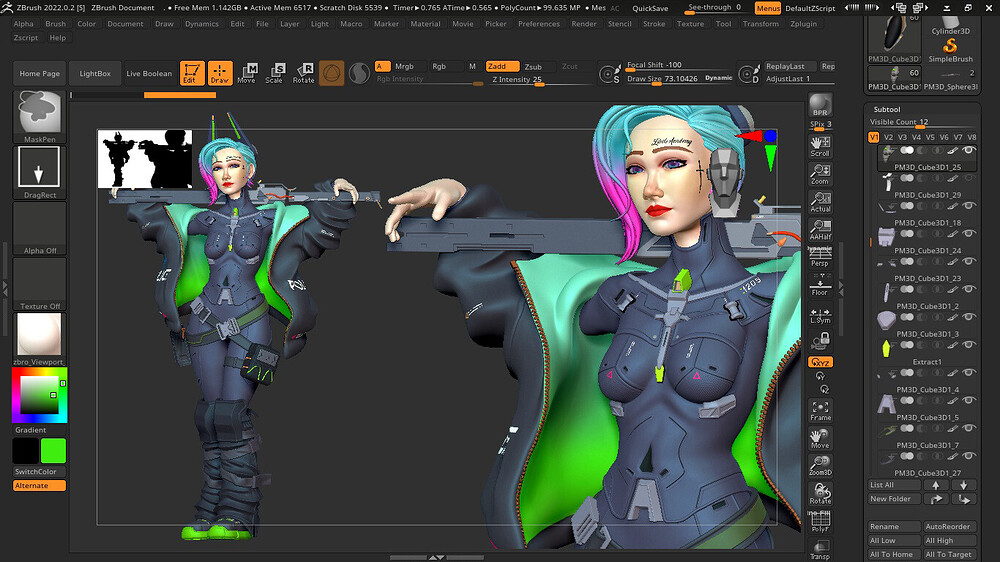Select the Draw mode icon
This screenshot has width=1000, height=562.
[219, 73]
